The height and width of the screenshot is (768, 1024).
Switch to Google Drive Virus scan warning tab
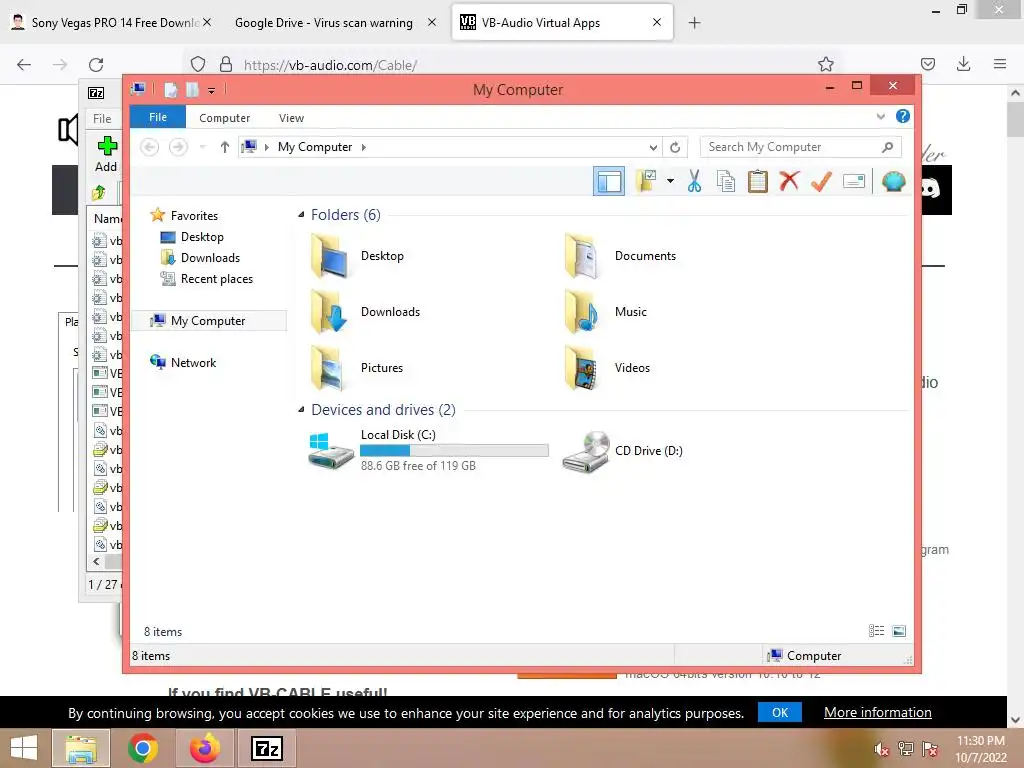[x=324, y=23]
